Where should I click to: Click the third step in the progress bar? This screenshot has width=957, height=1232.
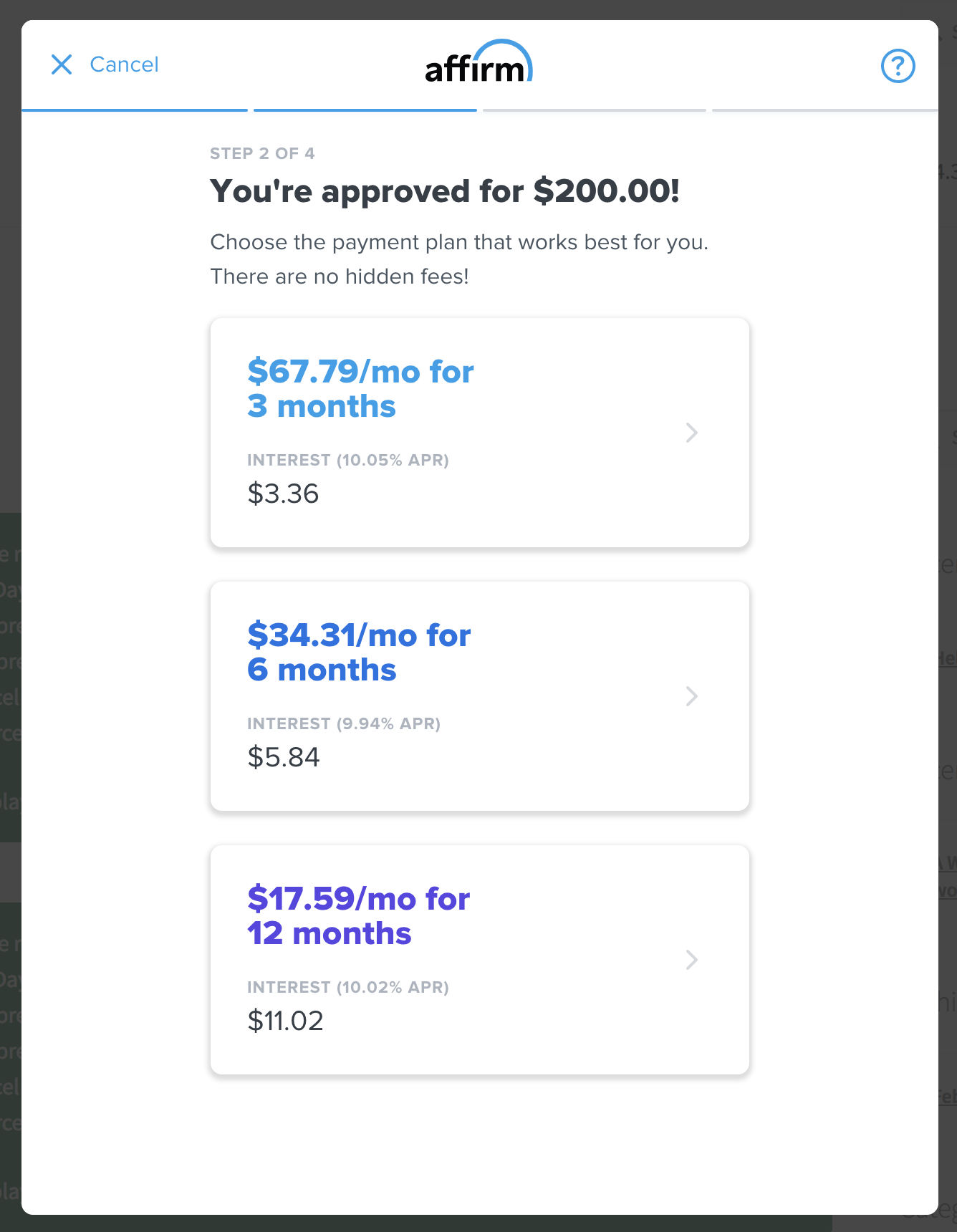(594, 109)
